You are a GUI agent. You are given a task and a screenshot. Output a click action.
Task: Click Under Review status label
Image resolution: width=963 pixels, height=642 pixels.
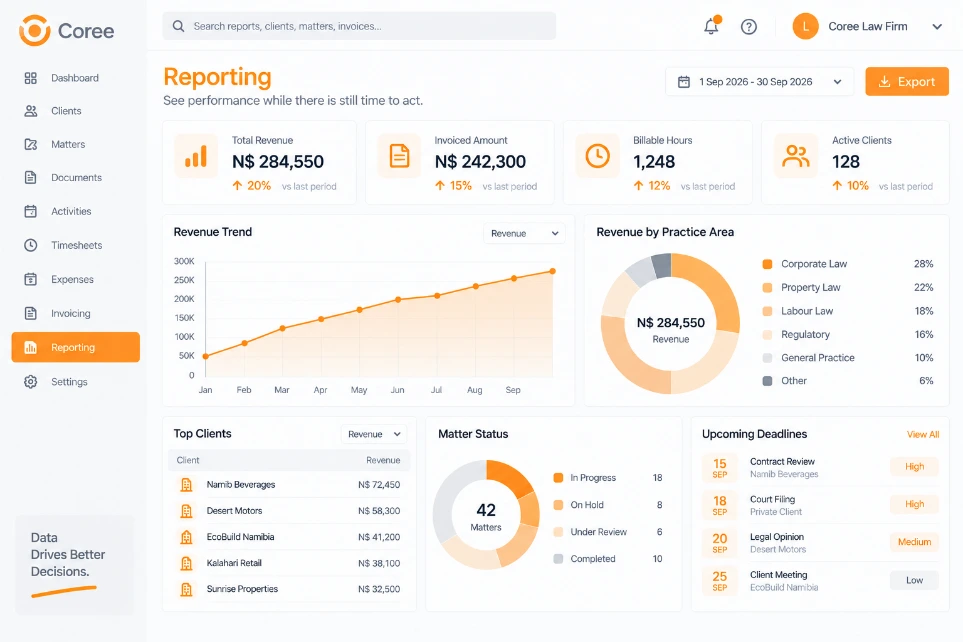pos(598,532)
